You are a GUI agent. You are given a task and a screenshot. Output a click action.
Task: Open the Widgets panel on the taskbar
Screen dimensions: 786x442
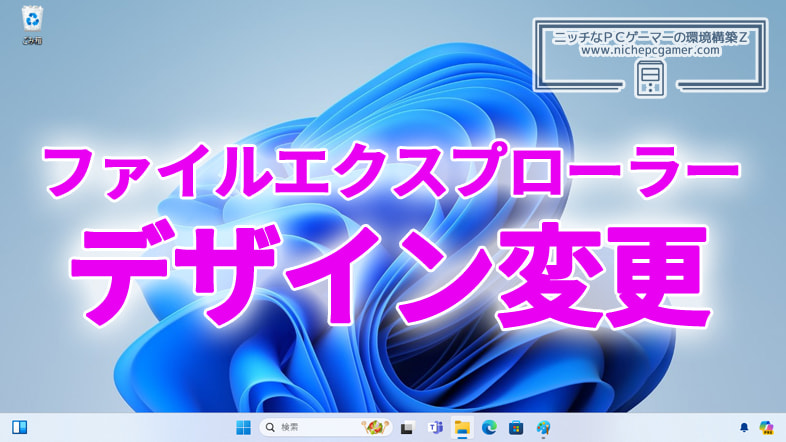(x=20, y=427)
